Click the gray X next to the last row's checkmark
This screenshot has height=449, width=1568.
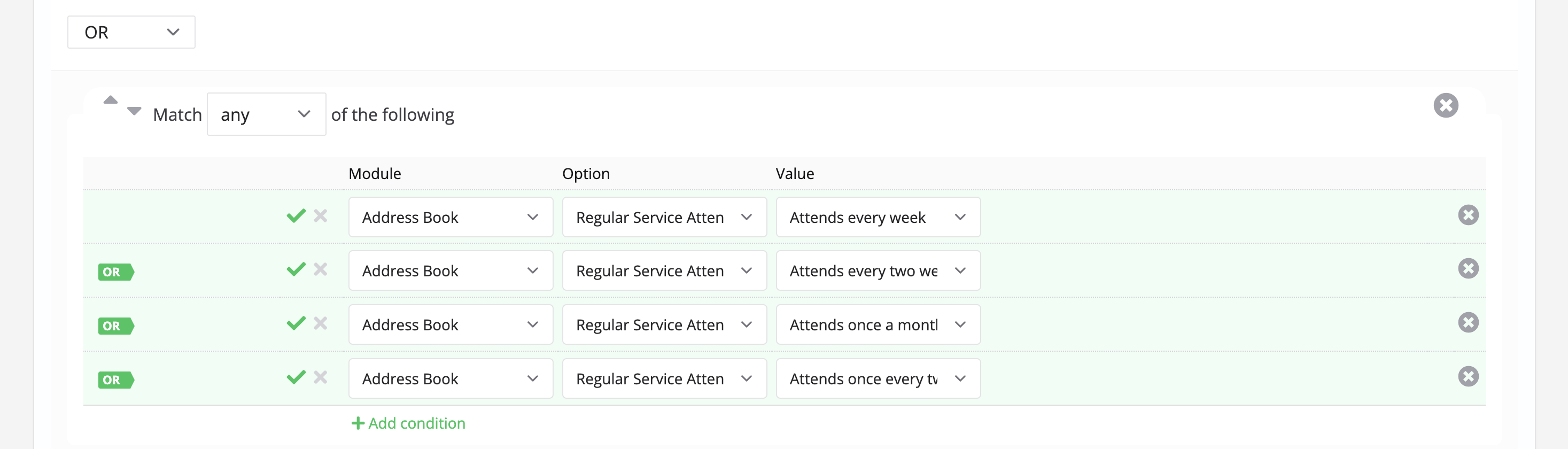[x=321, y=378]
